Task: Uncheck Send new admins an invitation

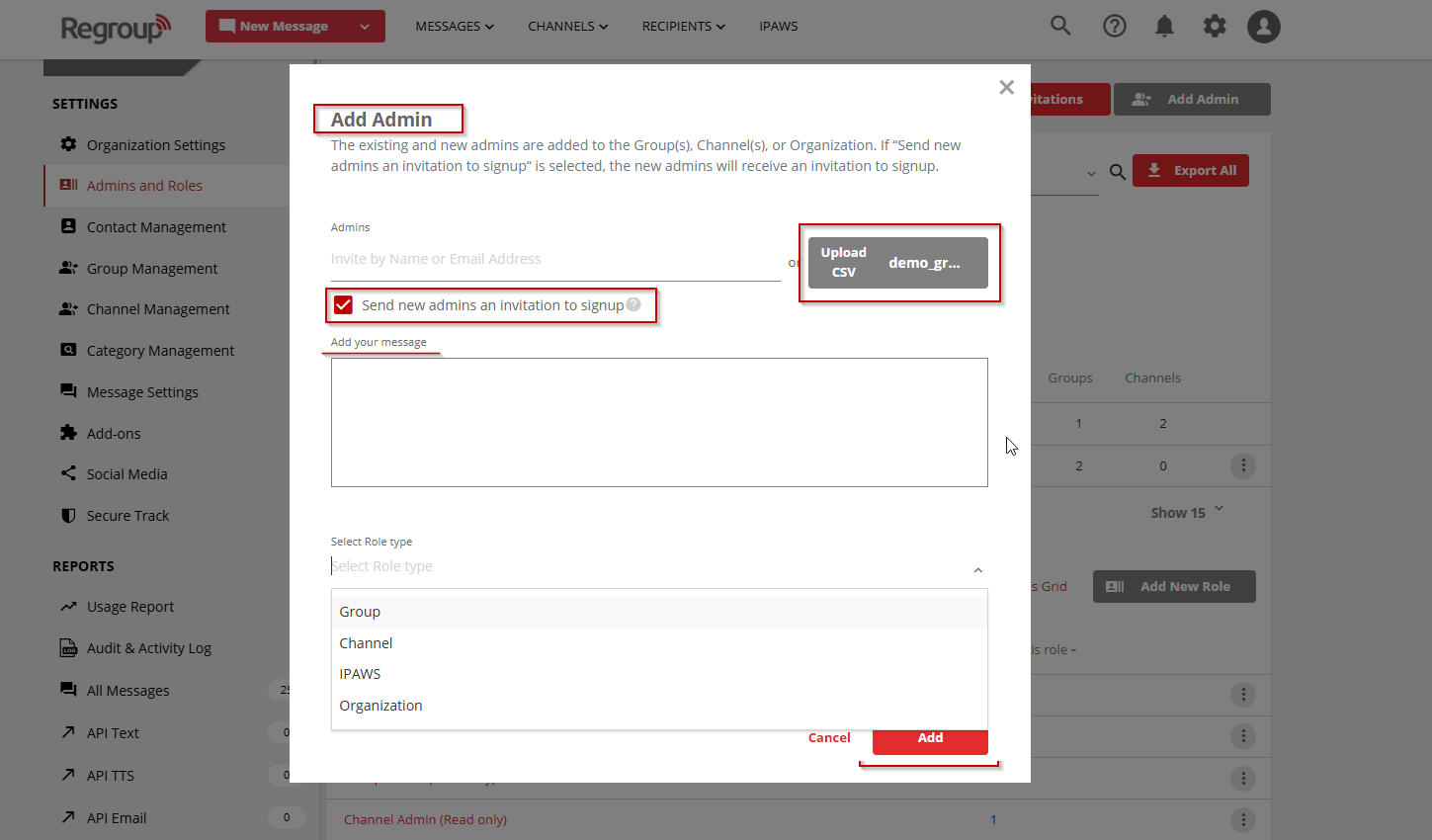Action: (x=343, y=305)
